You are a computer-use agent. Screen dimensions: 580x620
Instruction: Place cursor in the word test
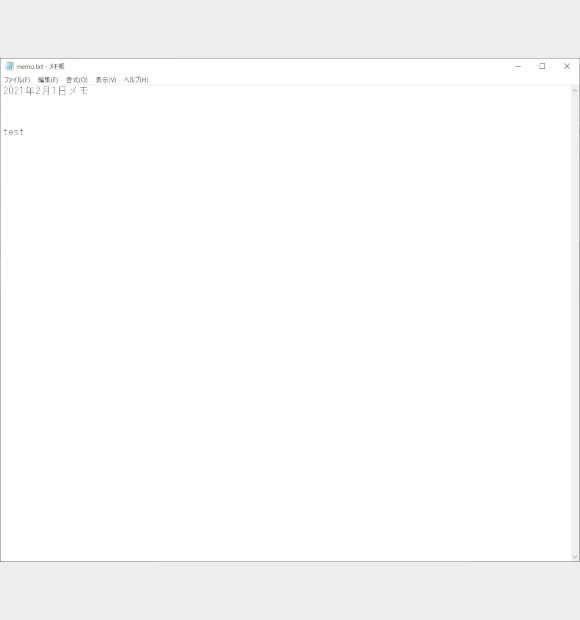click(13, 132)
